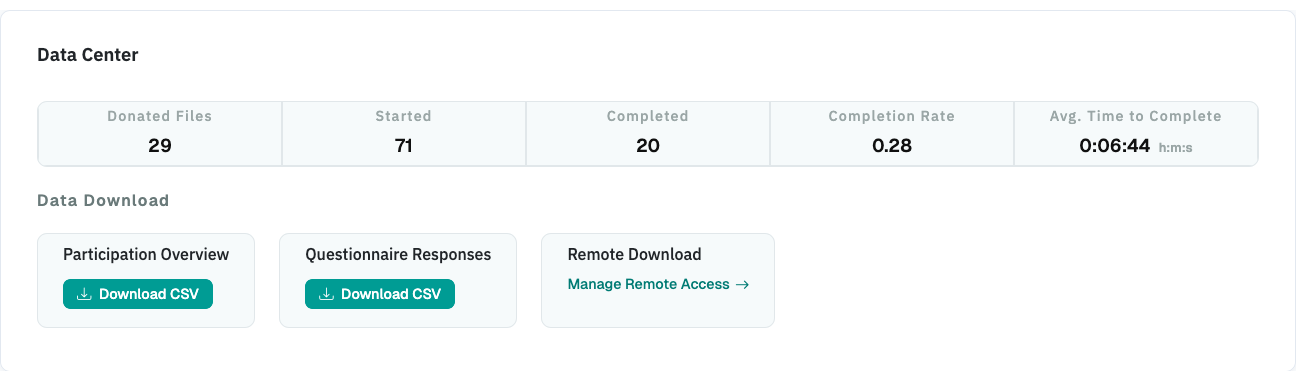Click the Remote Download card title
The height and width of the screenshot is (391, 1296).
point(634,254)
